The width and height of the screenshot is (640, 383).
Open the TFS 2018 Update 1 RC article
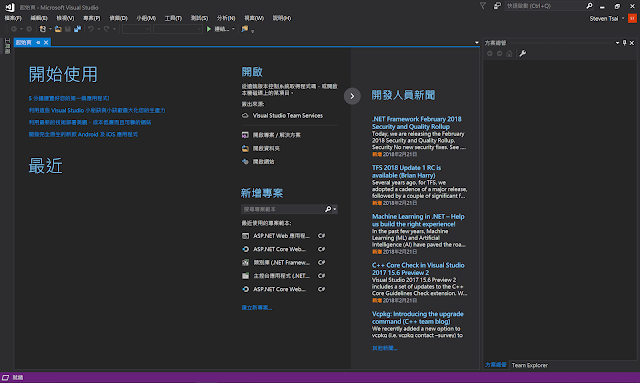click(406, 171)
